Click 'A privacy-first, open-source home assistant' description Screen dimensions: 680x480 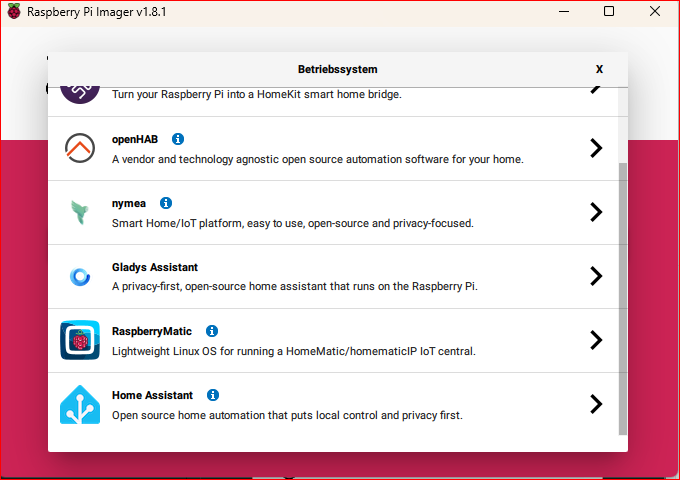pyautogui.click(x=295, y=286)
